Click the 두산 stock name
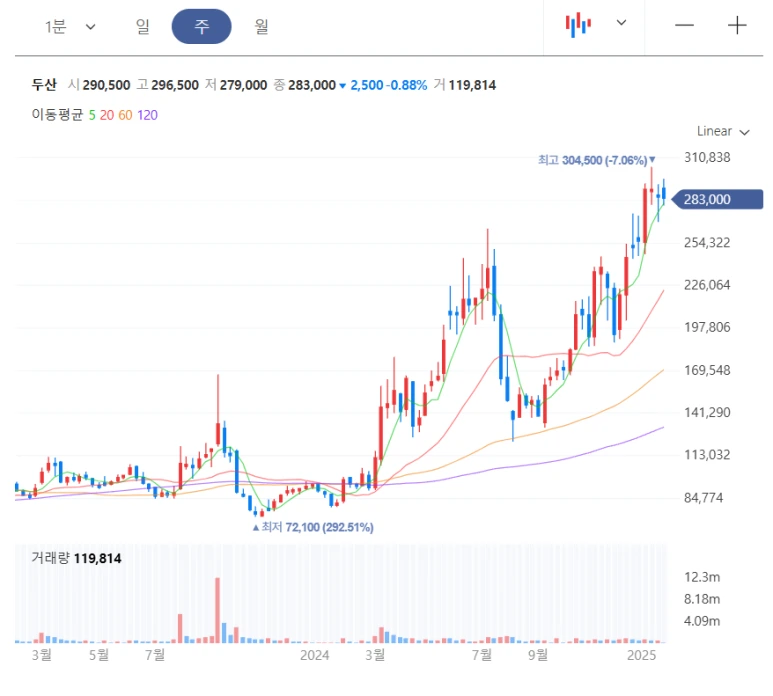The image size is (773, 696). pos(44,85)
